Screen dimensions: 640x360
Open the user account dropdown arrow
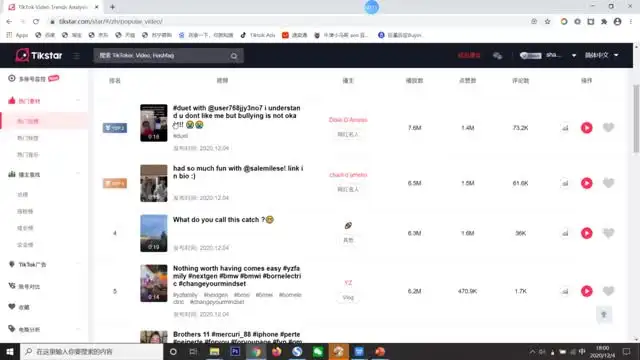coord(574,56)
